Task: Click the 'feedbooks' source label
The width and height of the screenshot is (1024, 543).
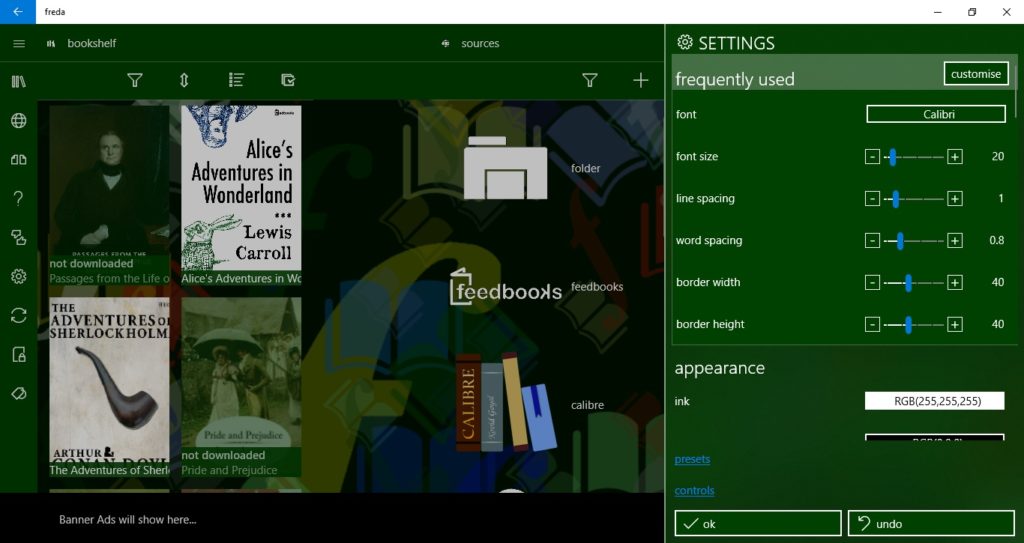Action: [597, 286]
